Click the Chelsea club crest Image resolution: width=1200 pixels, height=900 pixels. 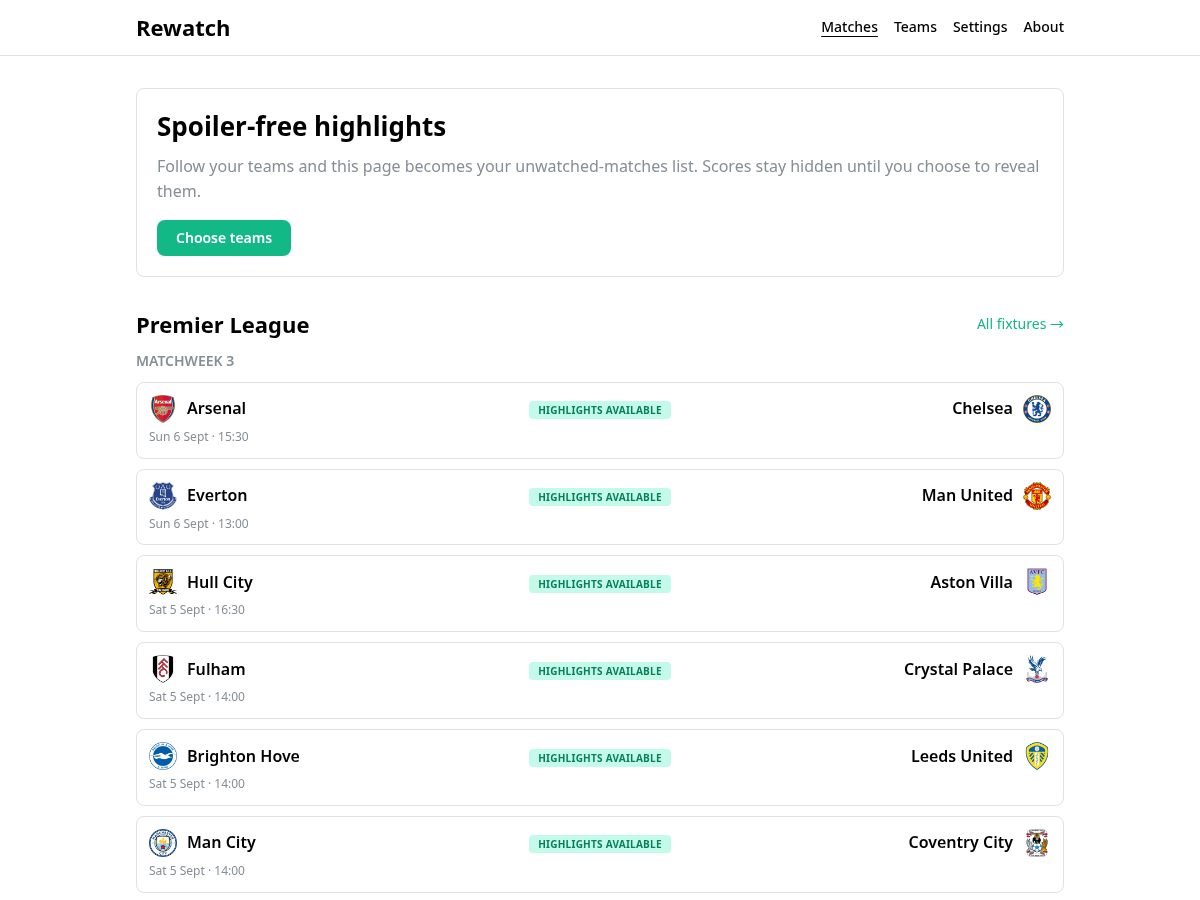[1037, 408]
